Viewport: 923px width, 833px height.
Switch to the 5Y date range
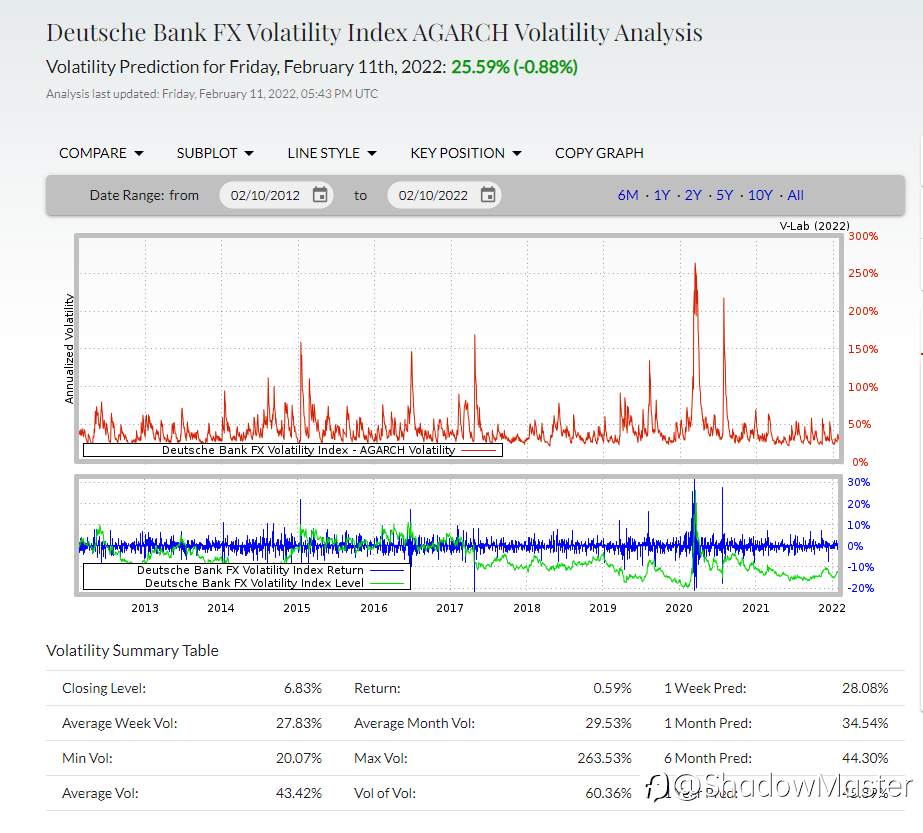tap(724, 195)
